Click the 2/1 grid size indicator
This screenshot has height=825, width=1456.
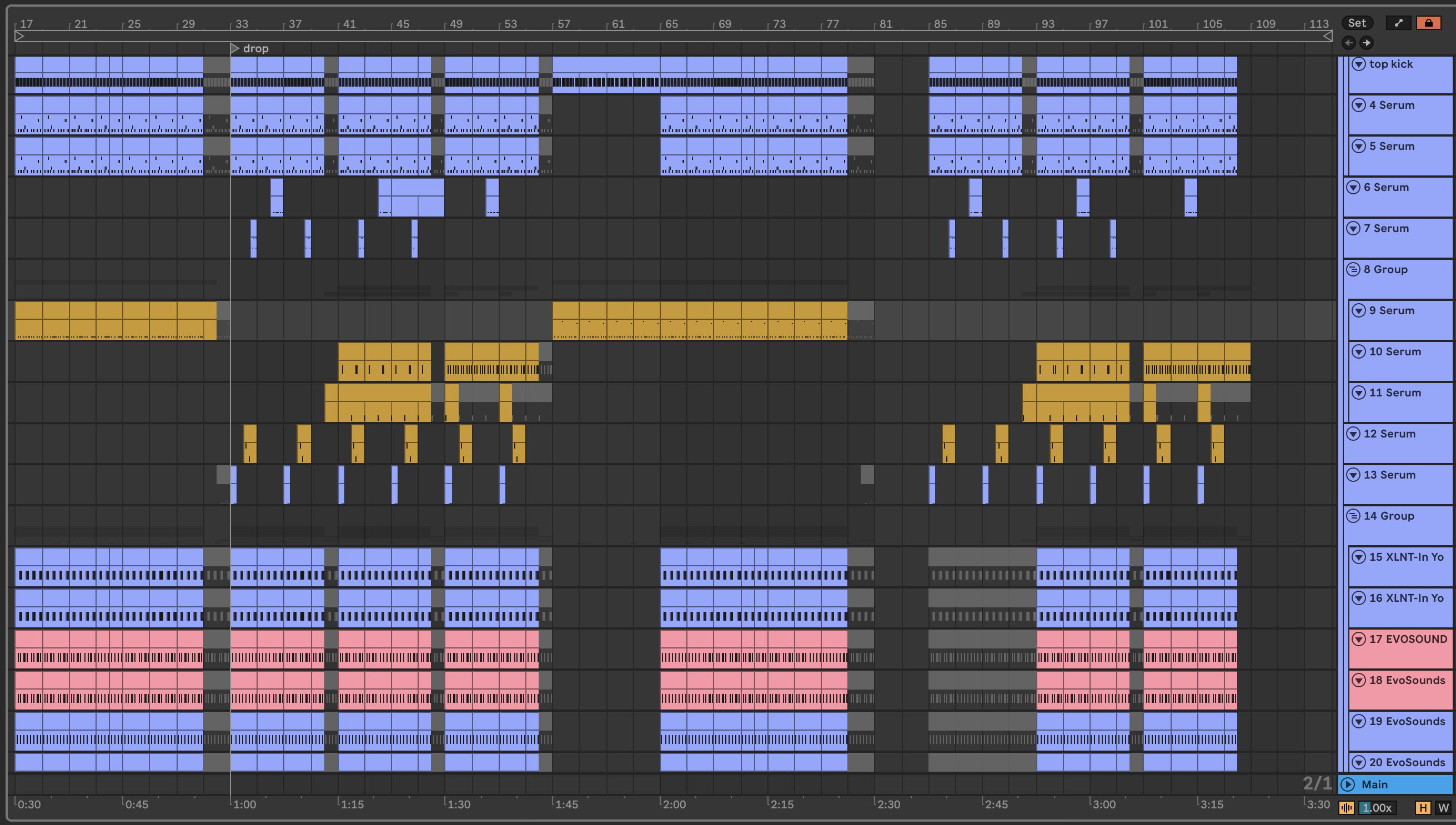pos(1317,783)
